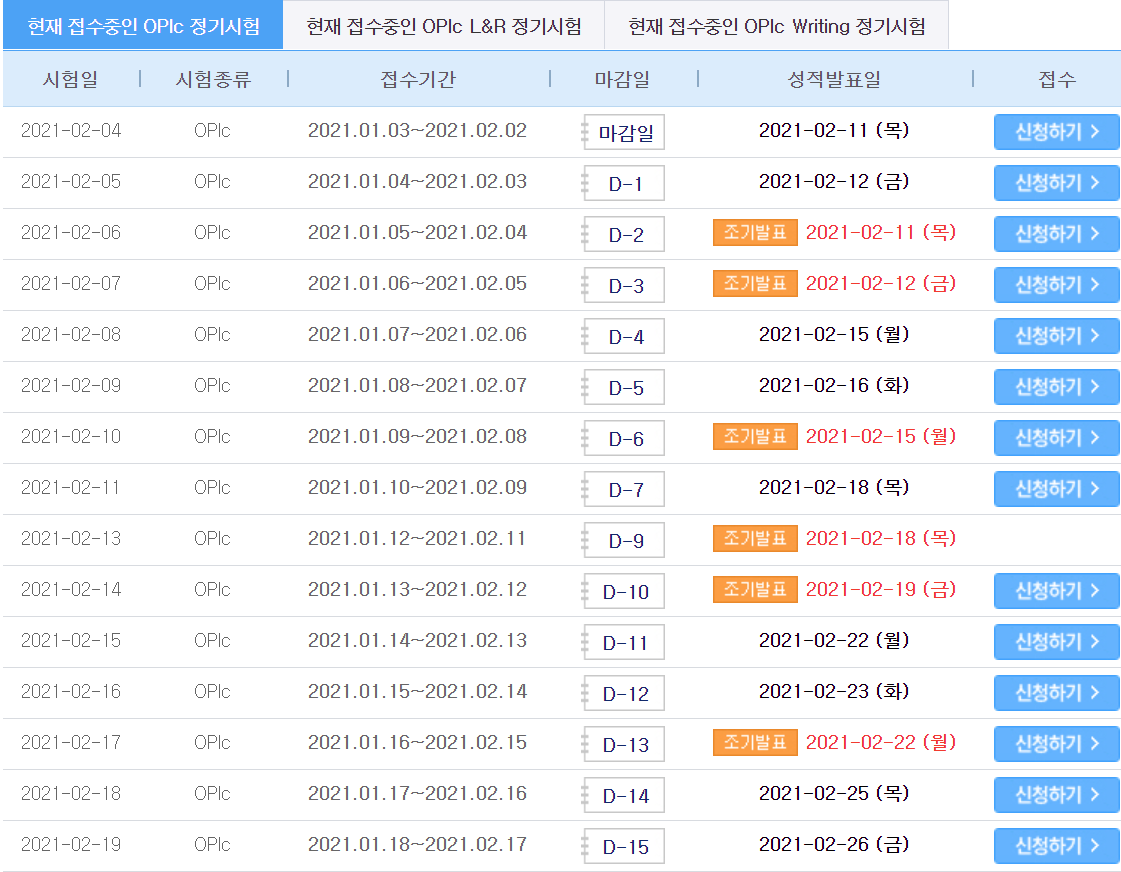Viewport: 1121px width, 872px height.
Task: Click 신청하기 for the 2021-02-04 exam
Action: [1056, 132]
